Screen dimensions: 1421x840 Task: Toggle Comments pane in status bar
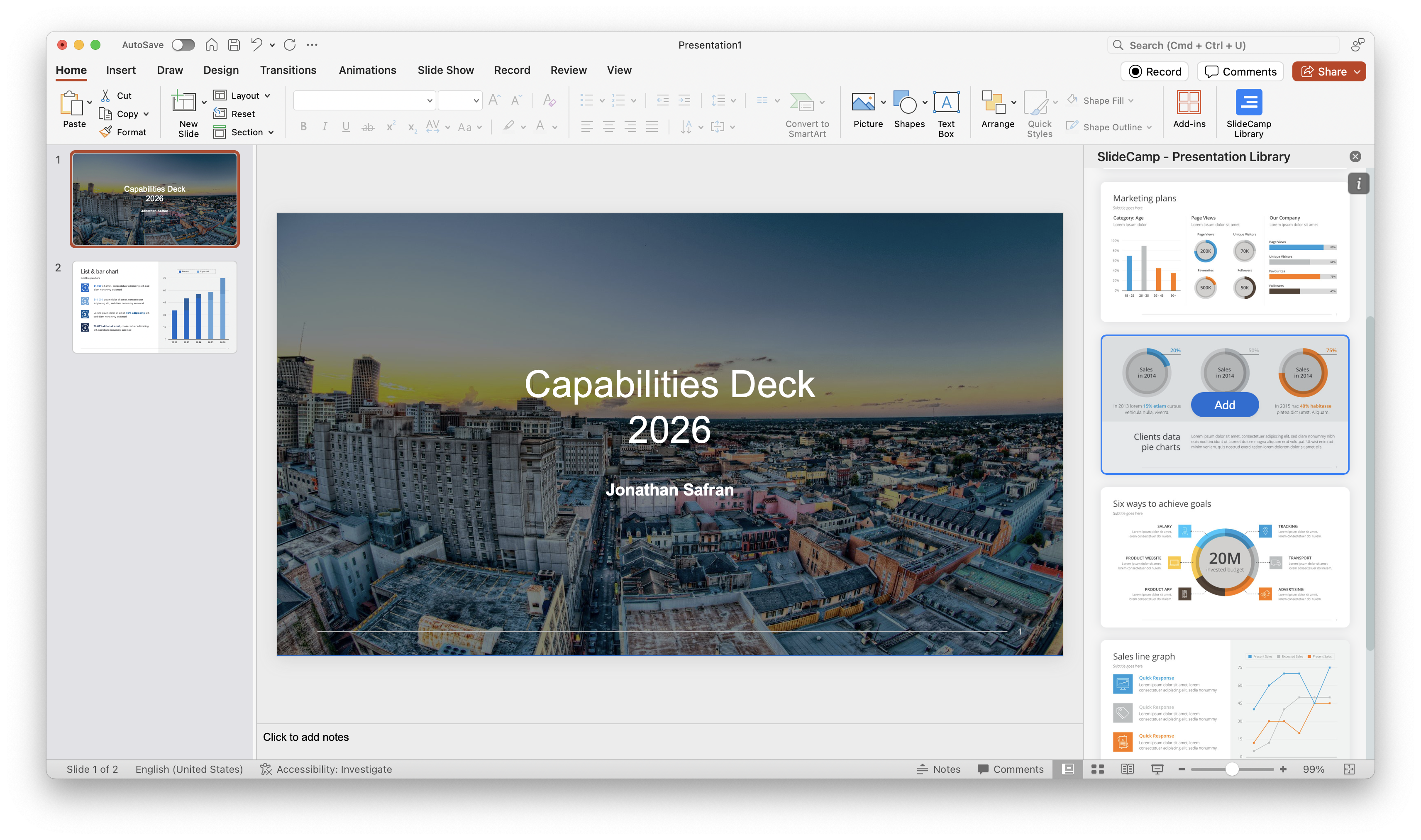pyautogui.click(x=1010, y=769)
